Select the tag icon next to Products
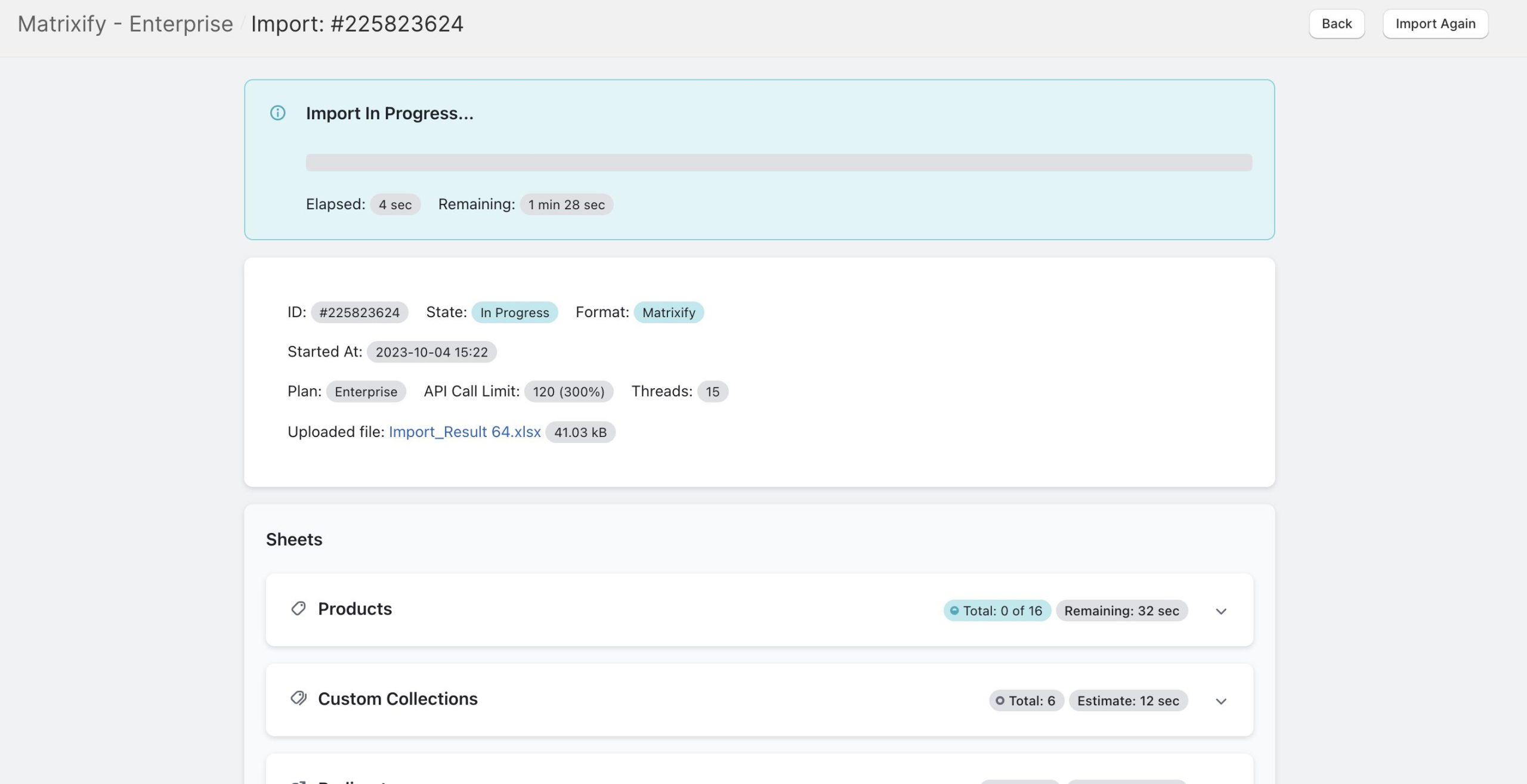Screen dimensions: 1527x784 click(x=298, y=609)
